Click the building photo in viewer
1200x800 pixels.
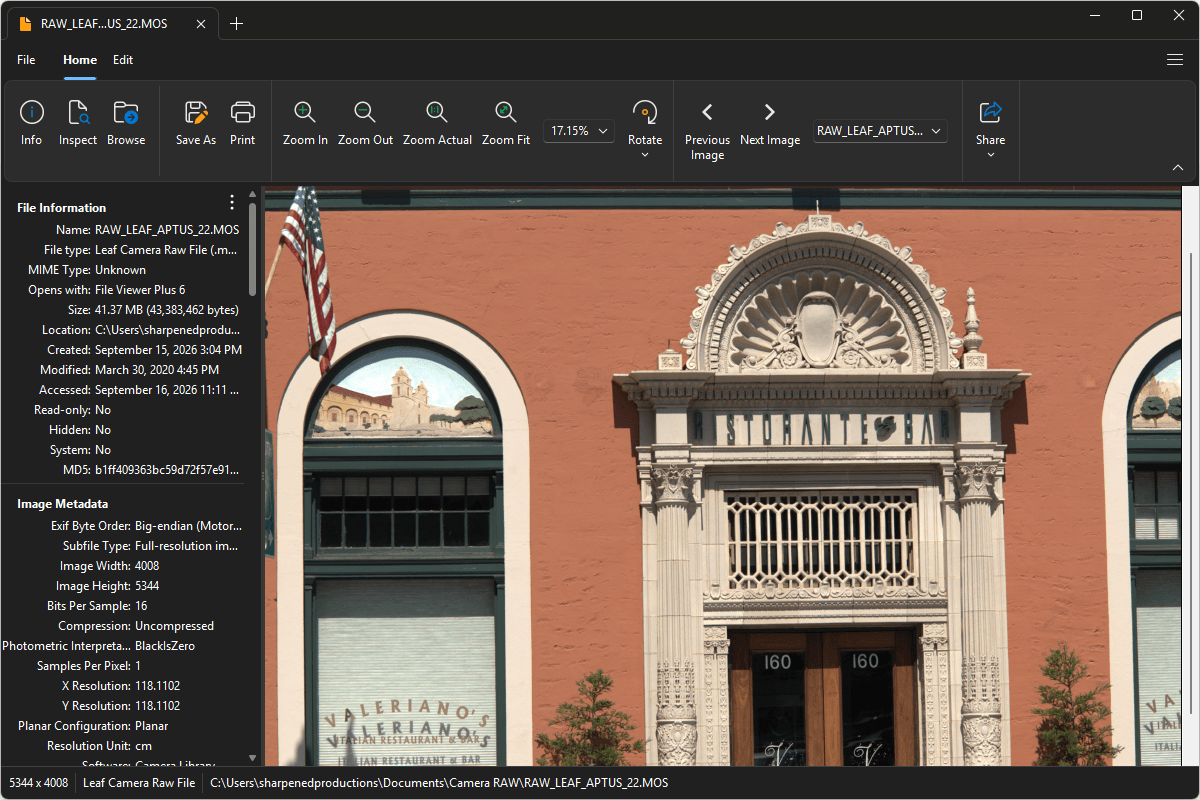pyautogui.click(x=722, y=476)
